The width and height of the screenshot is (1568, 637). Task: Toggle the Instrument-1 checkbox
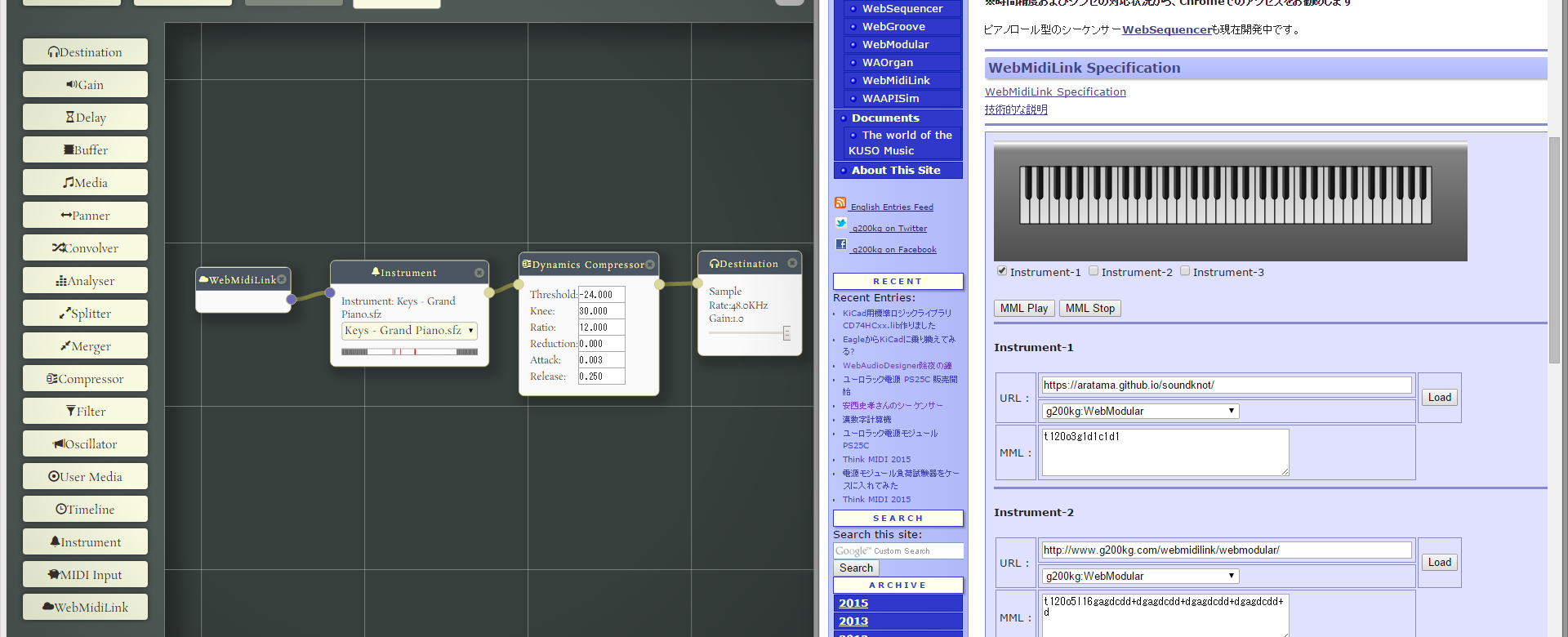(x=1002, y=271)
